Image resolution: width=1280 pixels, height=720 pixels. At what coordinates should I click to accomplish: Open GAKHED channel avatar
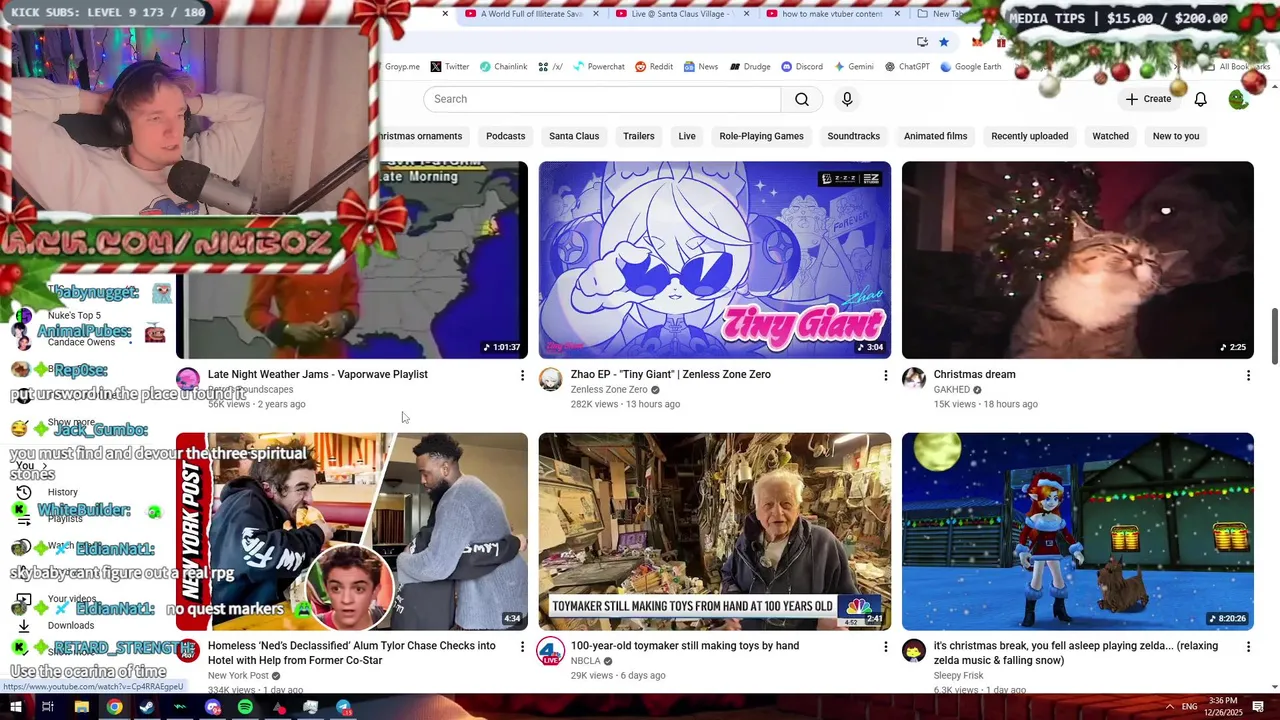pos(914,379)
